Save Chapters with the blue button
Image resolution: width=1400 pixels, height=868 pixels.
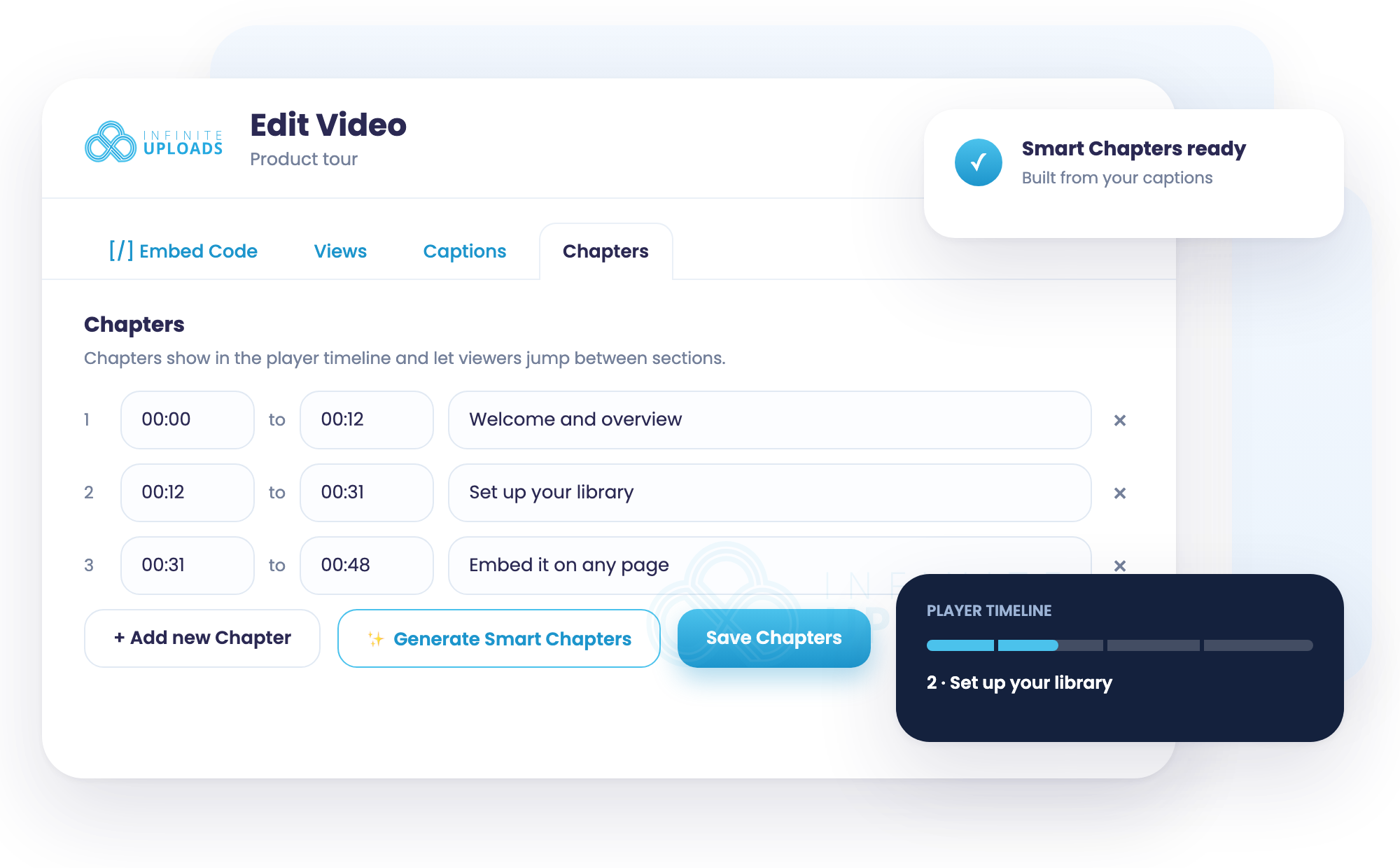point(773,638)
